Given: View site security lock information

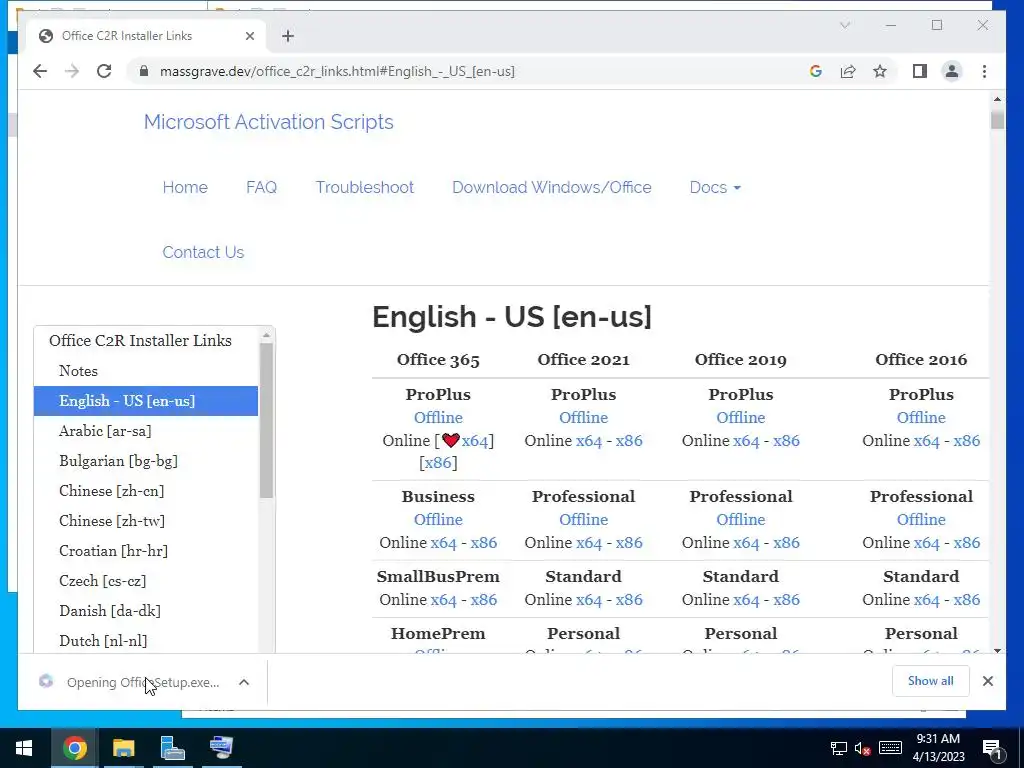Looking at the screenshot, I should click(144, 71).
